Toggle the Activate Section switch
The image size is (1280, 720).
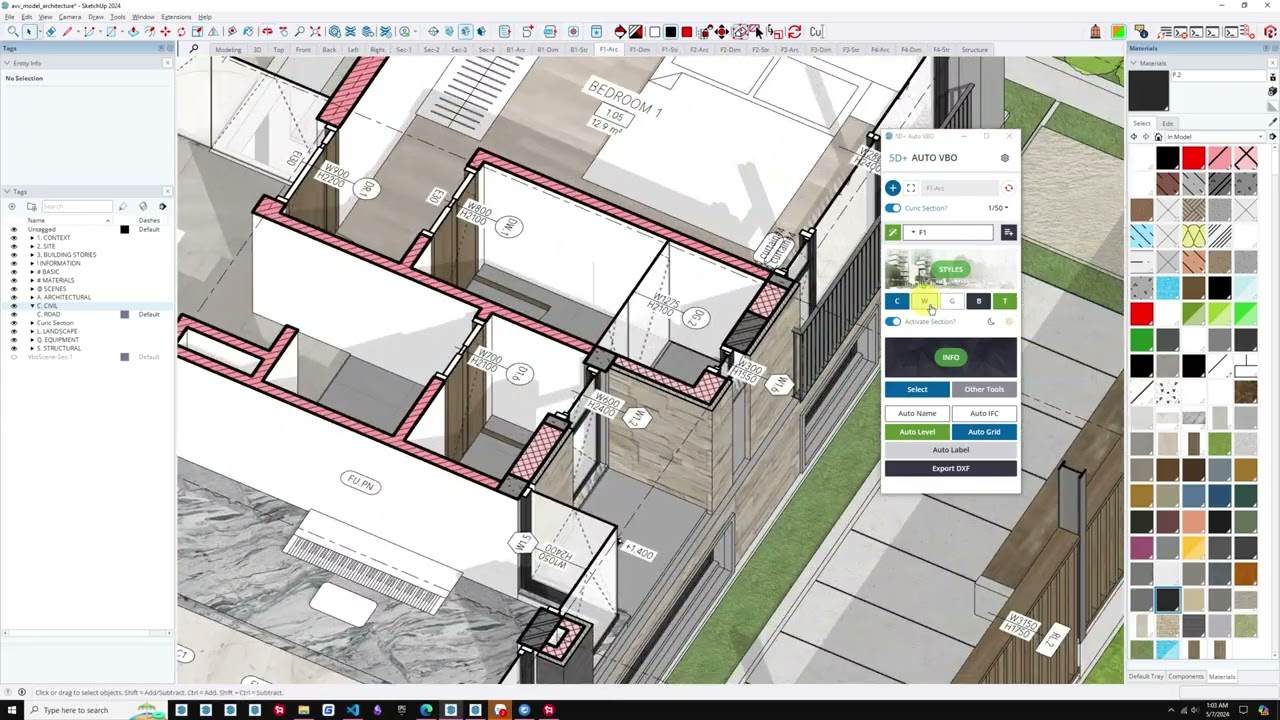893,321
